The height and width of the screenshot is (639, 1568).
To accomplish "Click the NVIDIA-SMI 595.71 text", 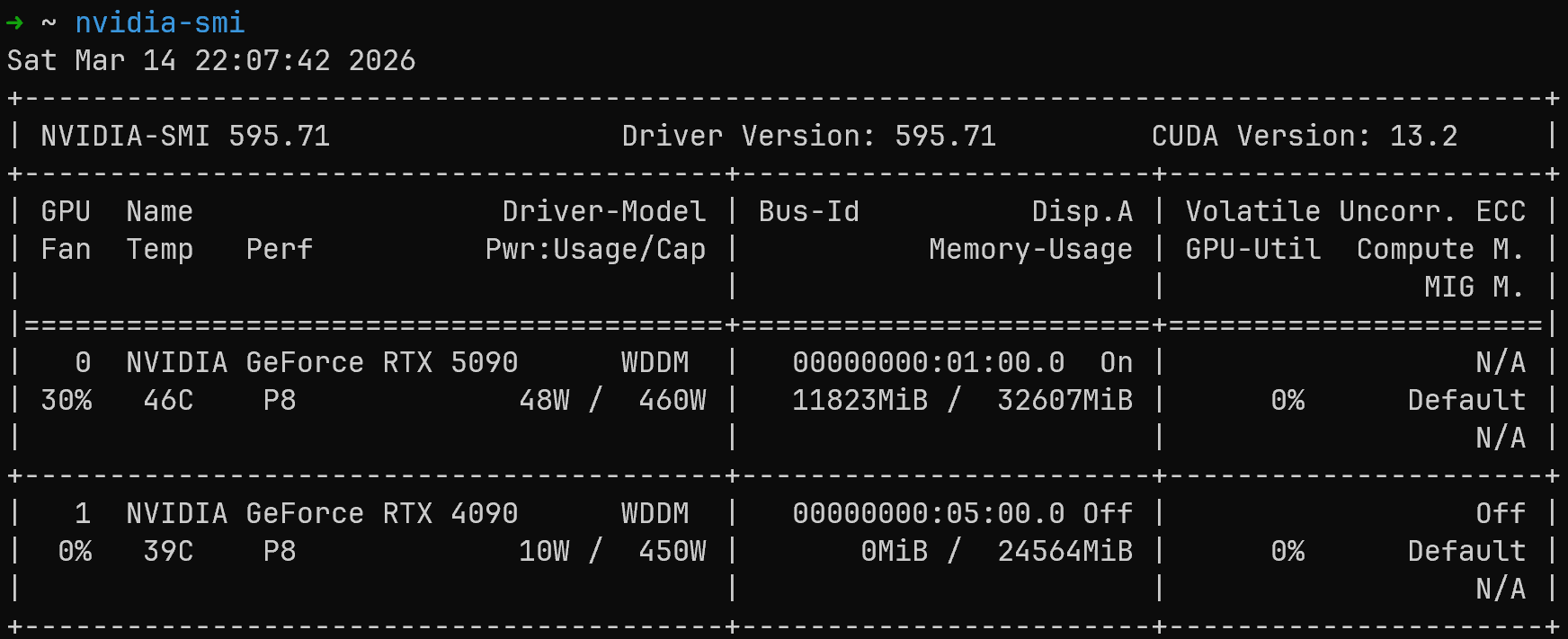I will (185, 136).
